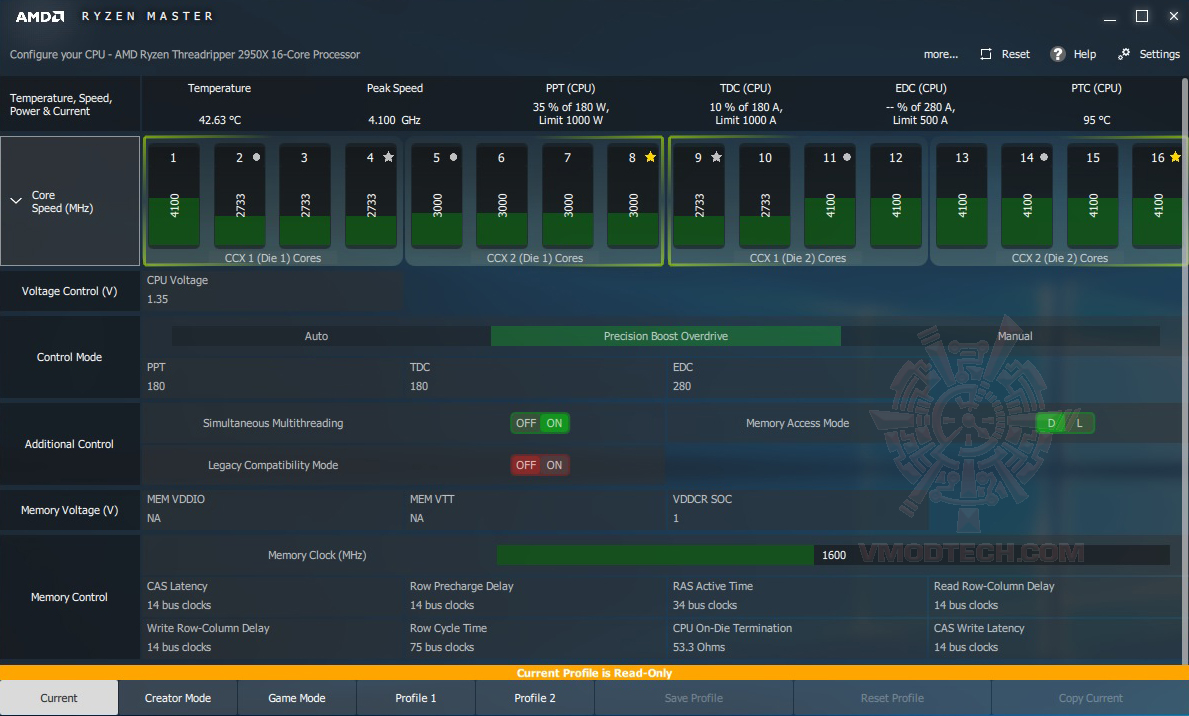This screenshot has width=1189, height=716.
Task: Click core 10 speed bar
Action: [x=764, y=195]
